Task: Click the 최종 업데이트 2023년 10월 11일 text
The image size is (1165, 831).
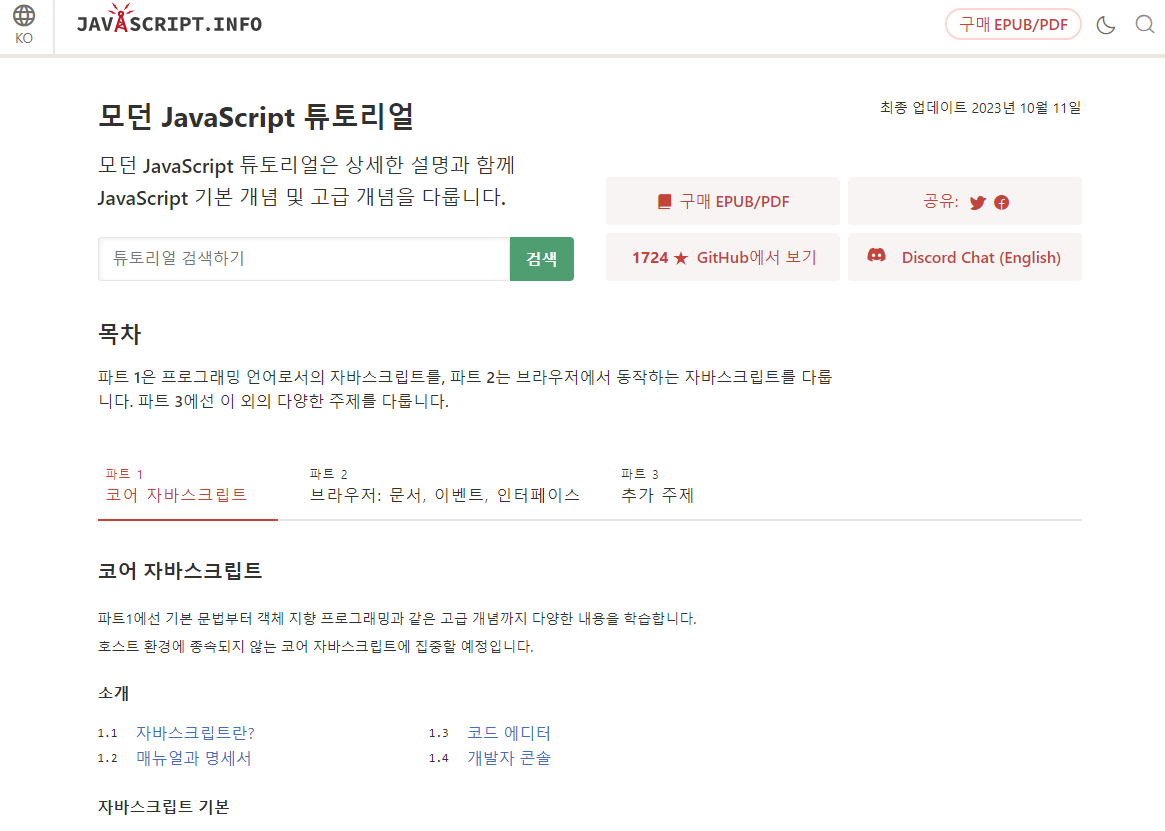Action: [x=980, y=109]
